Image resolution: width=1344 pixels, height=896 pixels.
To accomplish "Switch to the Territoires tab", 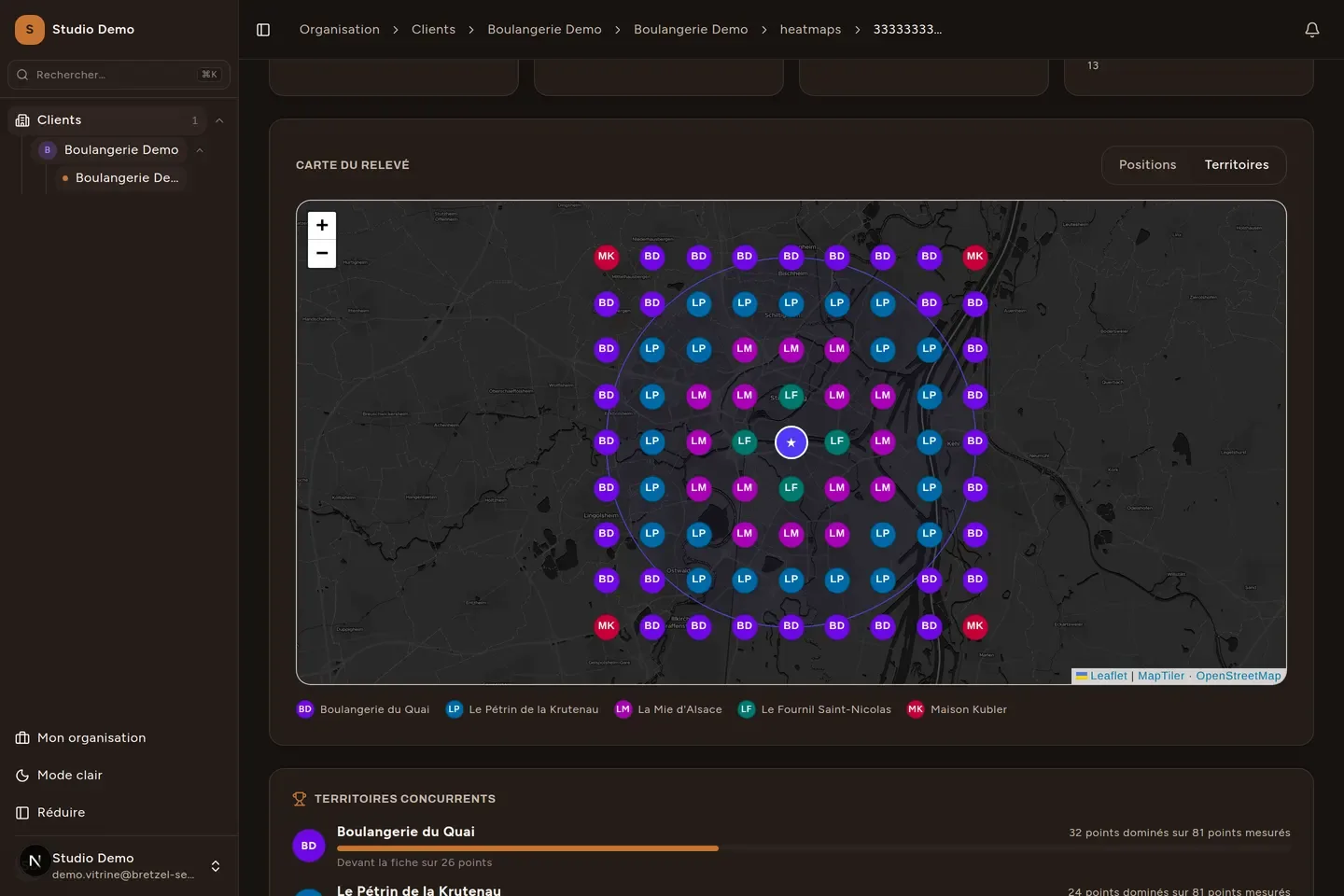I will [1237, 165].
